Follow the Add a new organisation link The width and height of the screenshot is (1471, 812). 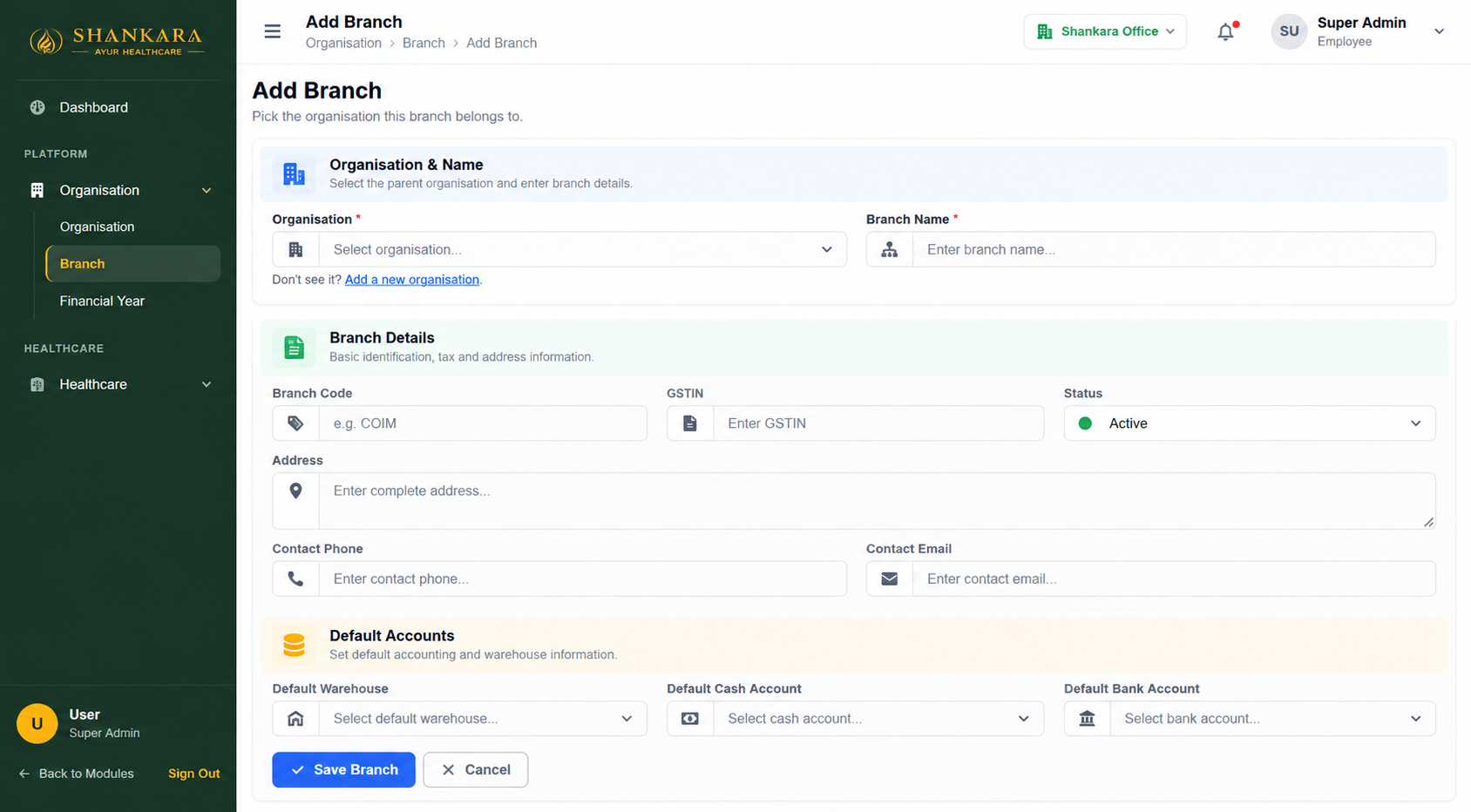pos(412,280)
